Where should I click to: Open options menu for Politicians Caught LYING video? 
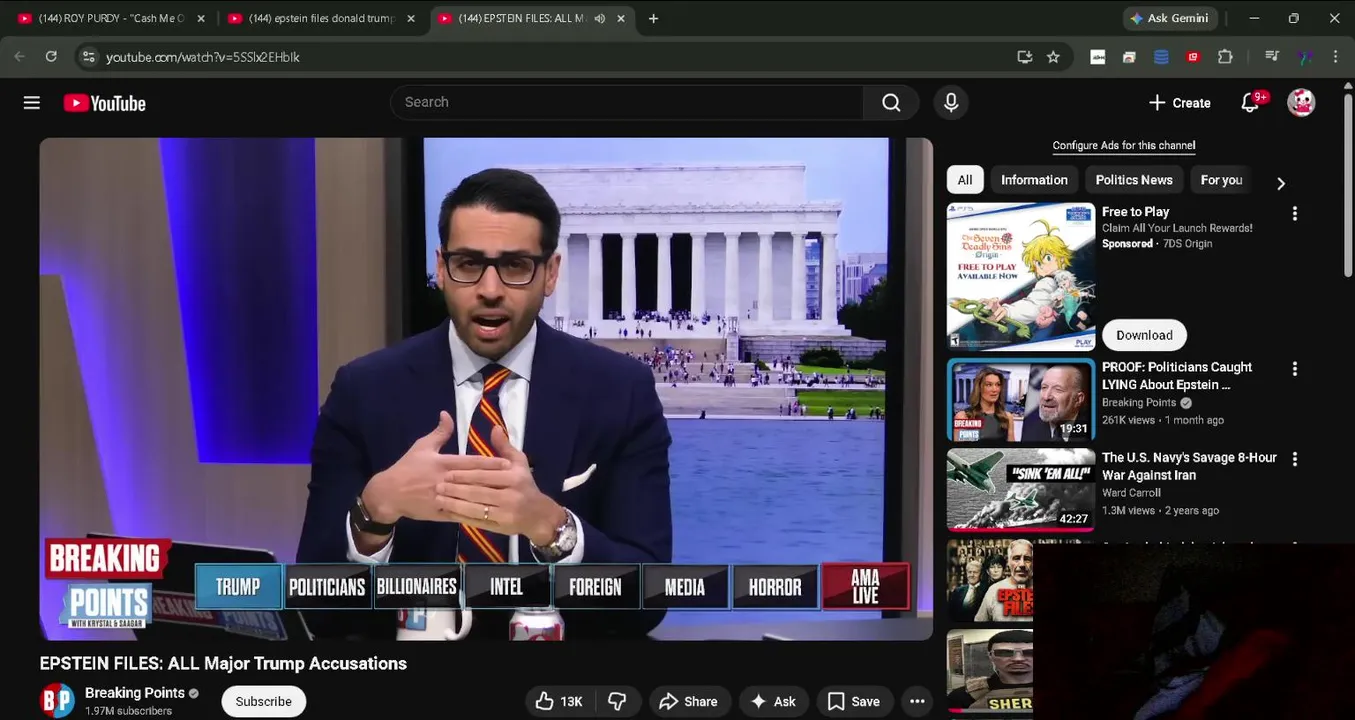[x=1295, y=369]
